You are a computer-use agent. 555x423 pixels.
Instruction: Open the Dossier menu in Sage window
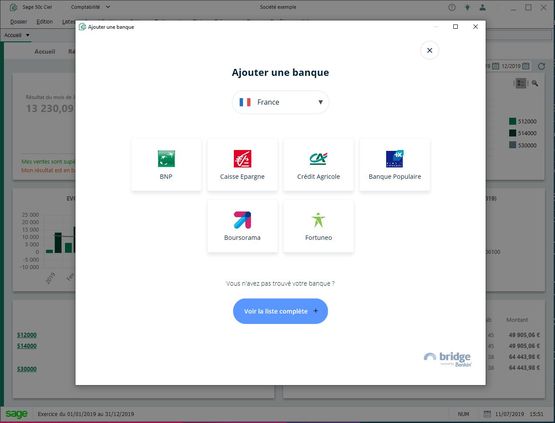(x=18, y=22)
